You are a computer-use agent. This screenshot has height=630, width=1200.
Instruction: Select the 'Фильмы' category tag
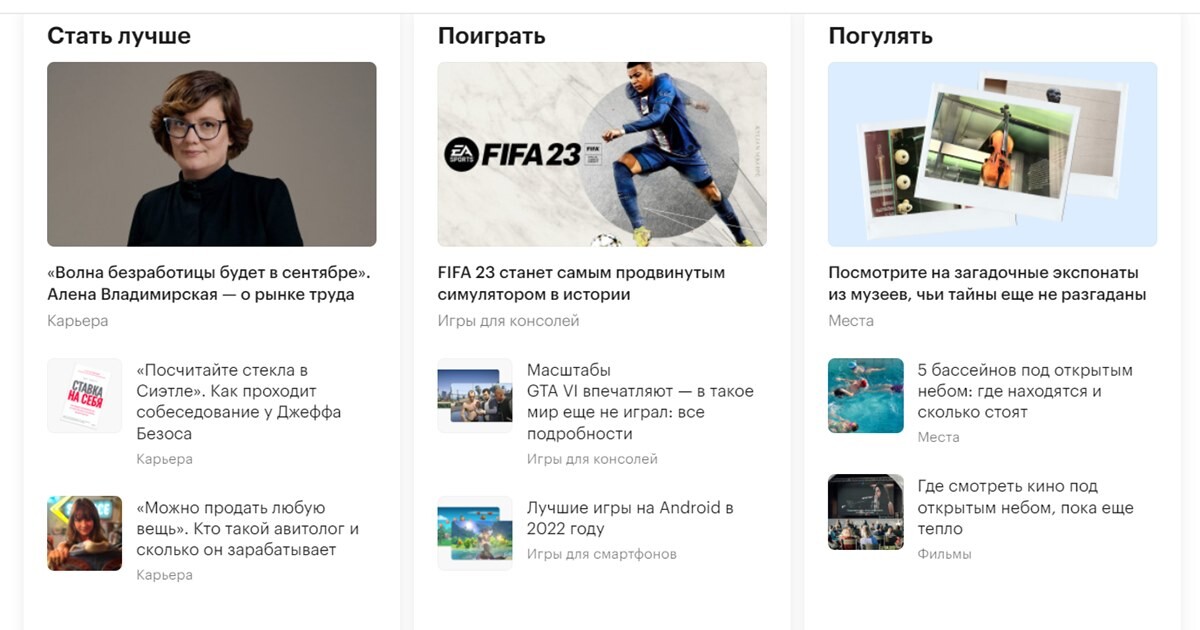945,554
